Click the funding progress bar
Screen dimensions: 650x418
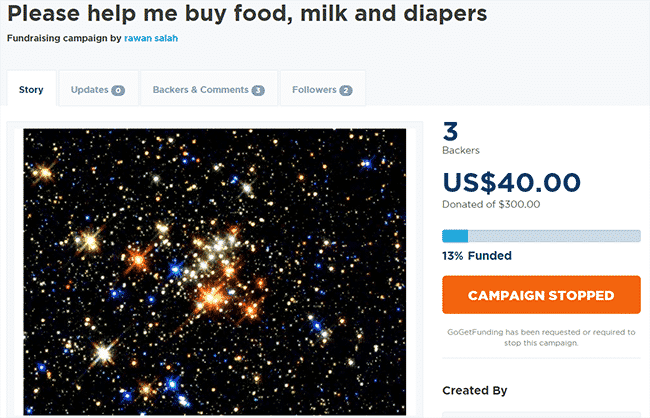click(x=541, y=236)
